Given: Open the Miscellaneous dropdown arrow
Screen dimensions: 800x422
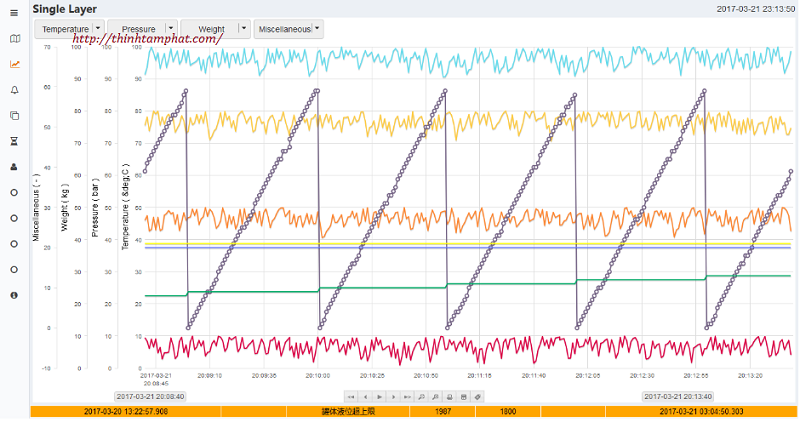Looking at the screenshot, I should pyautogui.click(x=318, y=29).
